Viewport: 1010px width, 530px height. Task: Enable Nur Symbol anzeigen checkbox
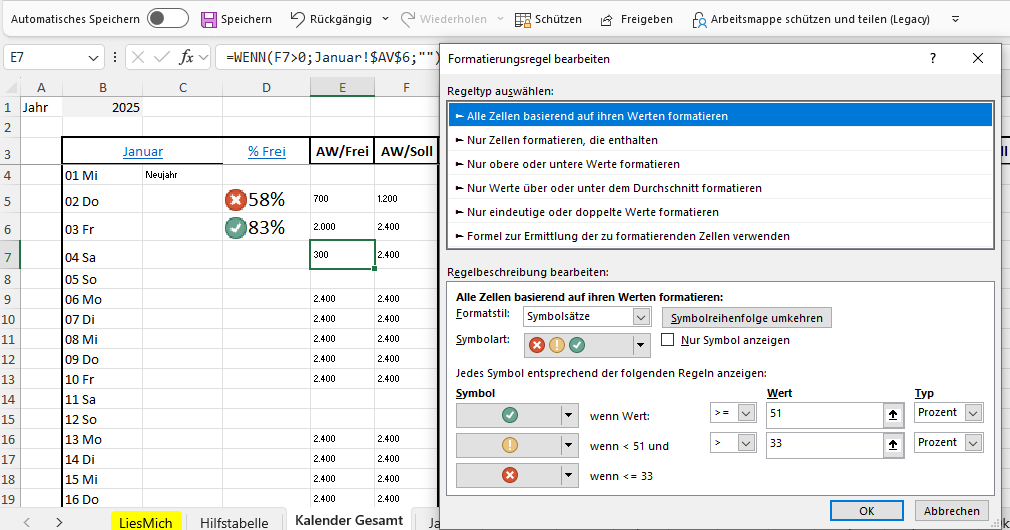click(x=668, y=339)
